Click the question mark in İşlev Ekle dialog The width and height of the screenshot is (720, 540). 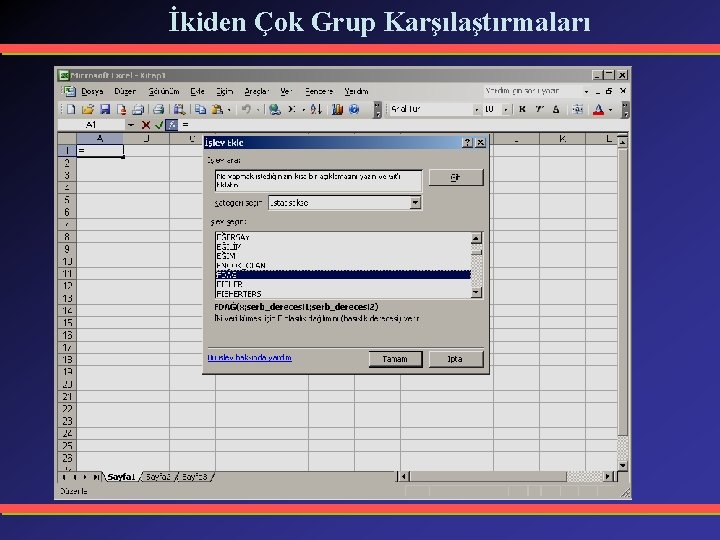click(x=467, y=143)
